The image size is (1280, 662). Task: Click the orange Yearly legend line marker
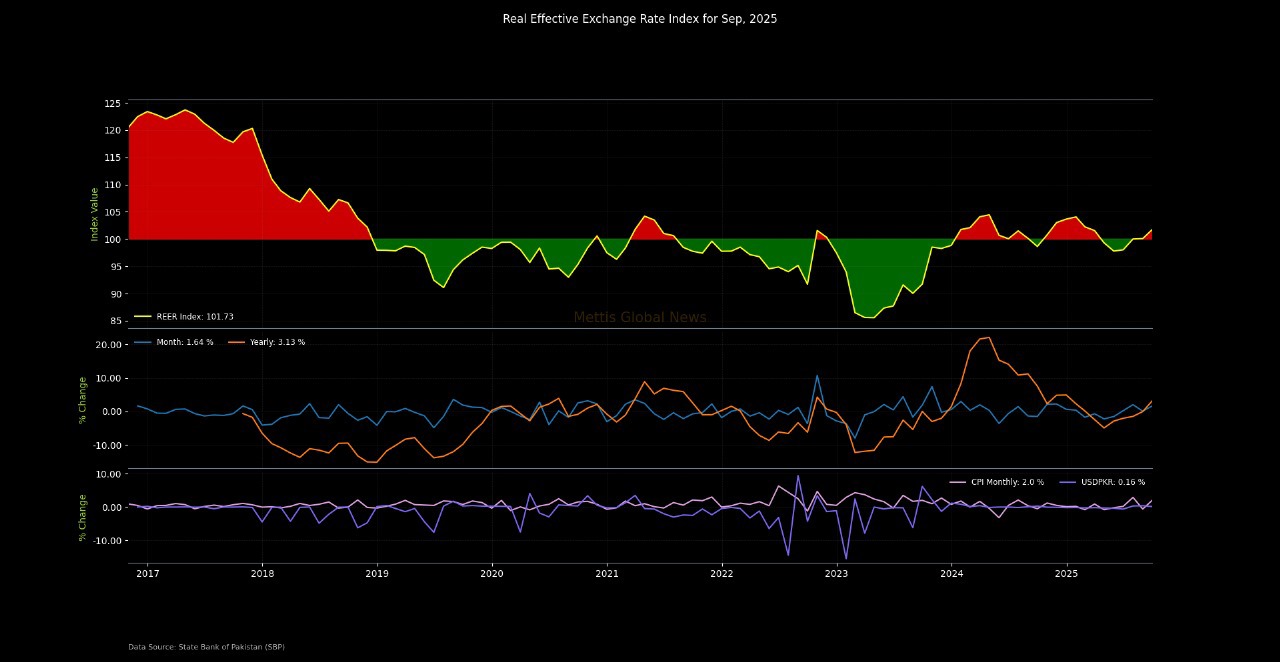point(236,342)
